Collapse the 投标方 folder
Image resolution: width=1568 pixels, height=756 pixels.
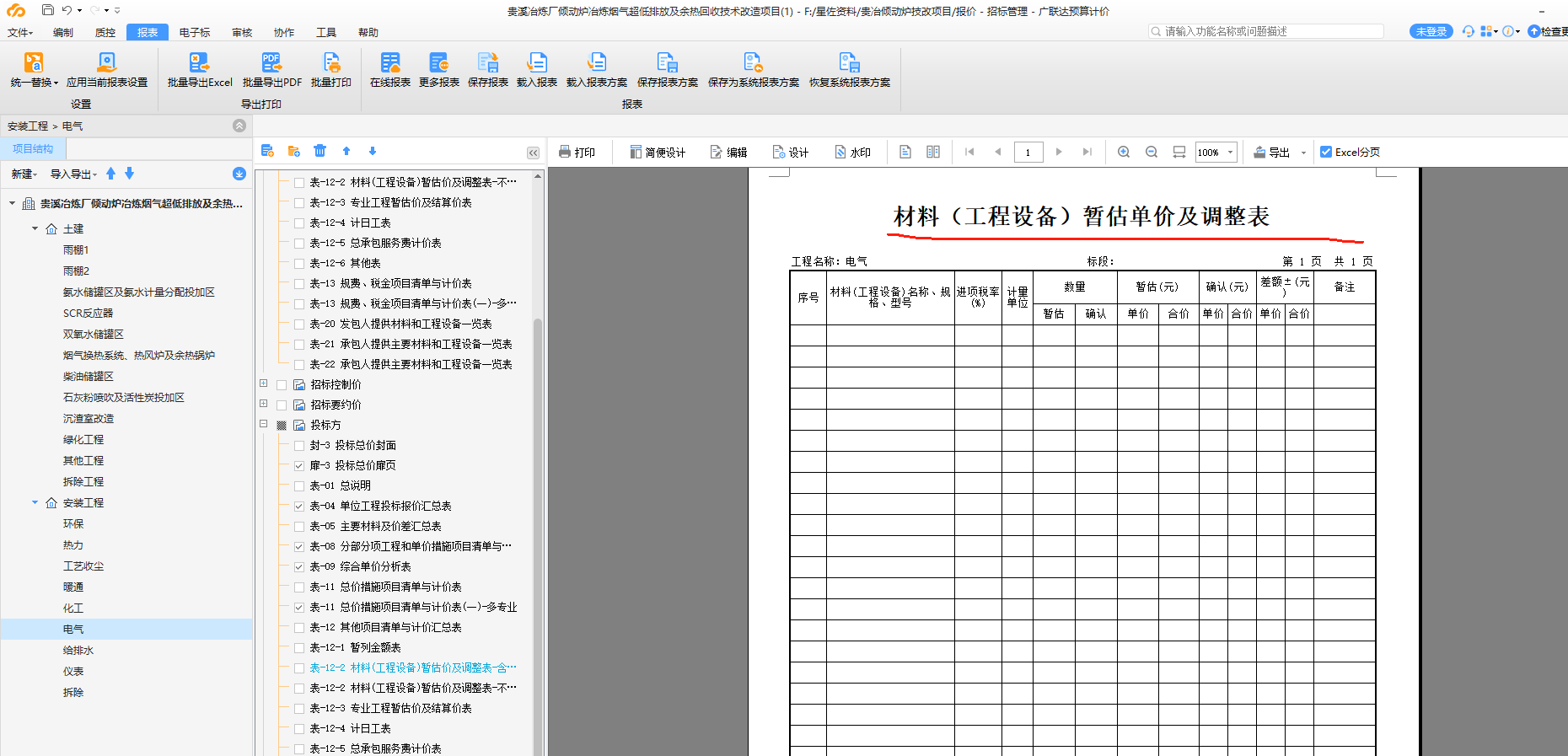264,424
